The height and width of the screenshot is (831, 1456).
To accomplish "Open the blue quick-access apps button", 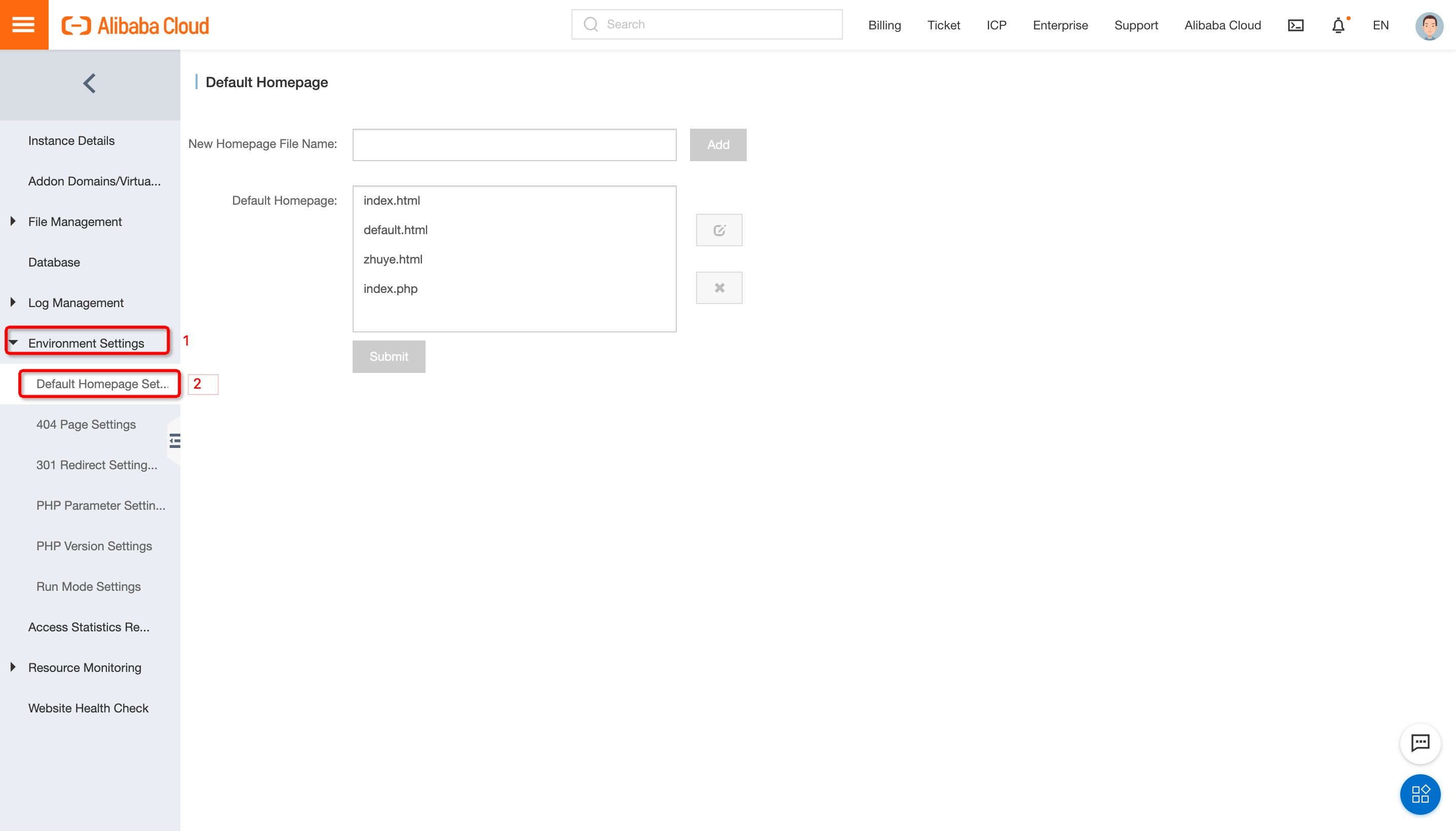I will pos(1420,794).
